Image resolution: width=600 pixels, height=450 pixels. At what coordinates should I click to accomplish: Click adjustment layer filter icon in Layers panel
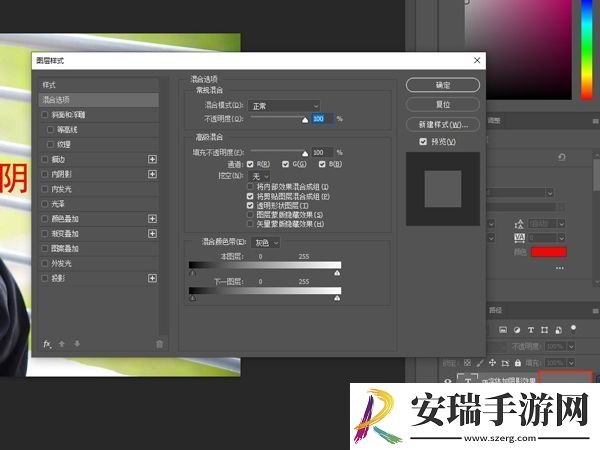click(x=517, y=330)
